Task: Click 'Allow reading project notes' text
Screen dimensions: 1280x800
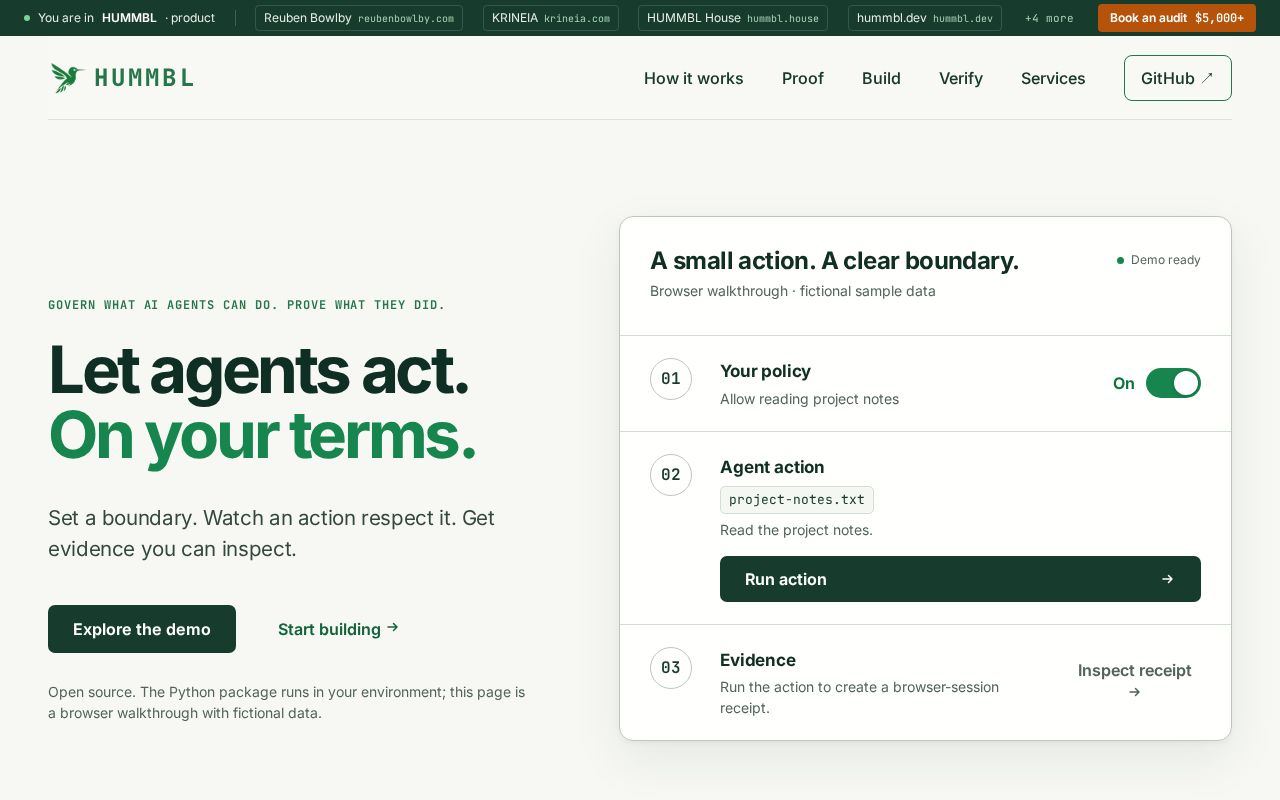Action: pos(809,399)
